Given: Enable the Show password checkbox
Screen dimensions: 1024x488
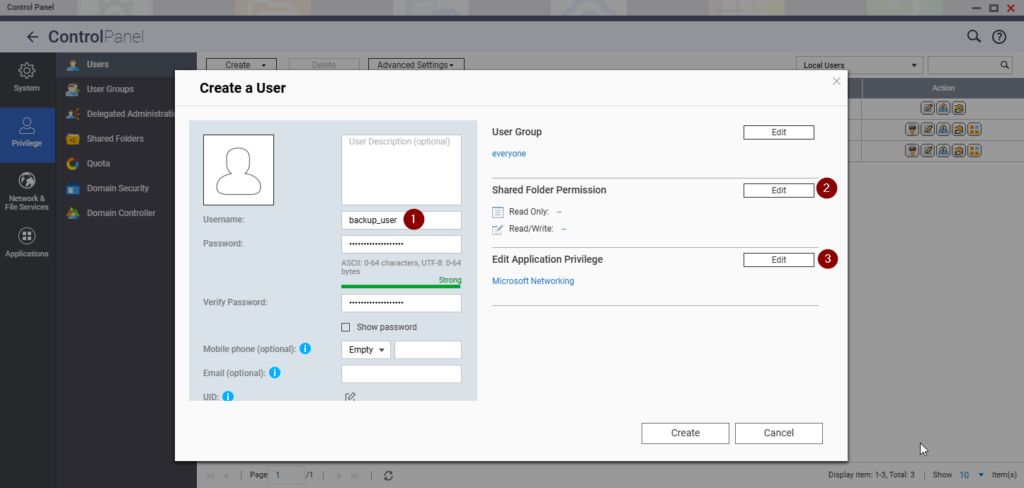Looking at the screenshot, I should (x=346, y=327).
